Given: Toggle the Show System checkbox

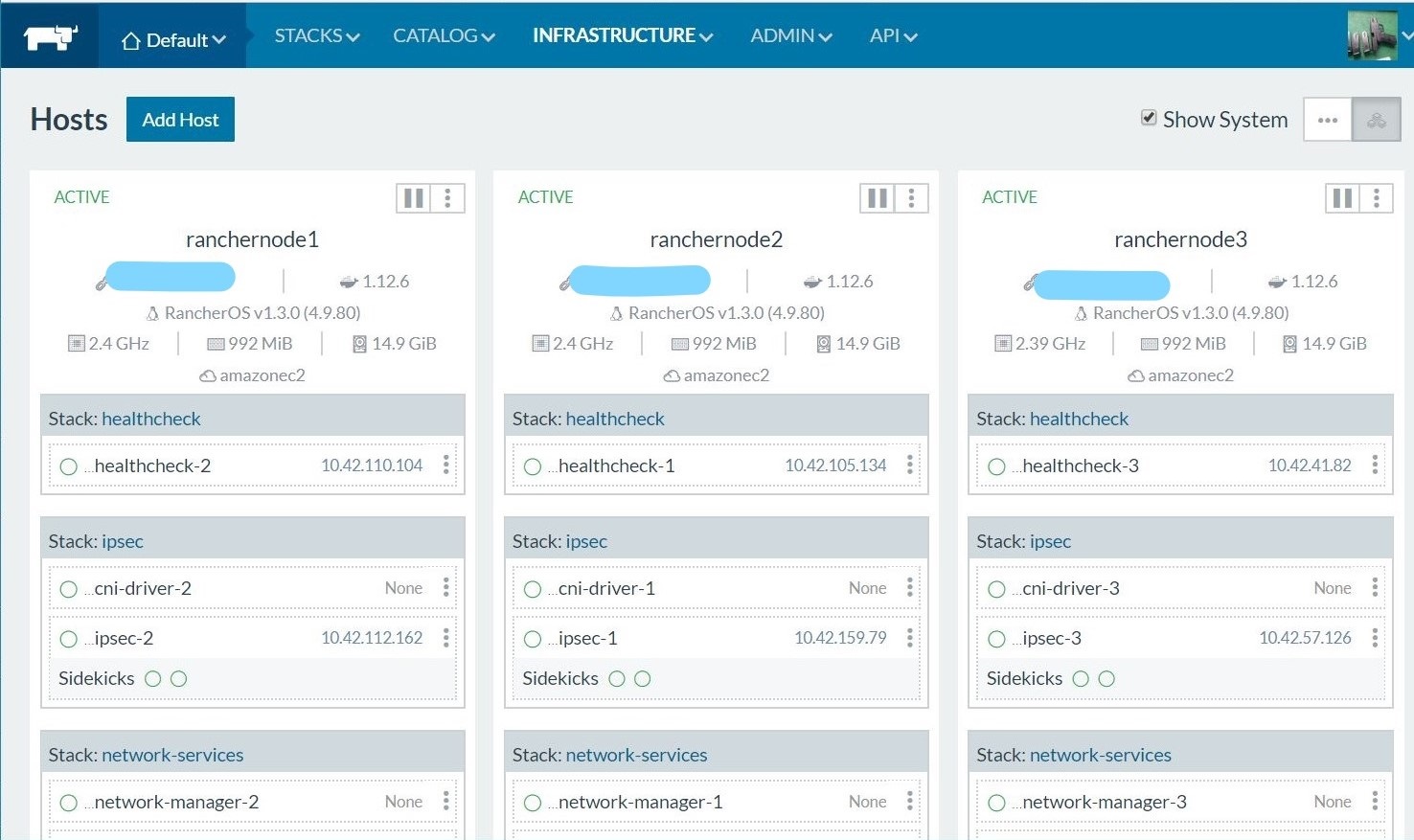Looking at the screenshot, I should coord(1149,118).
